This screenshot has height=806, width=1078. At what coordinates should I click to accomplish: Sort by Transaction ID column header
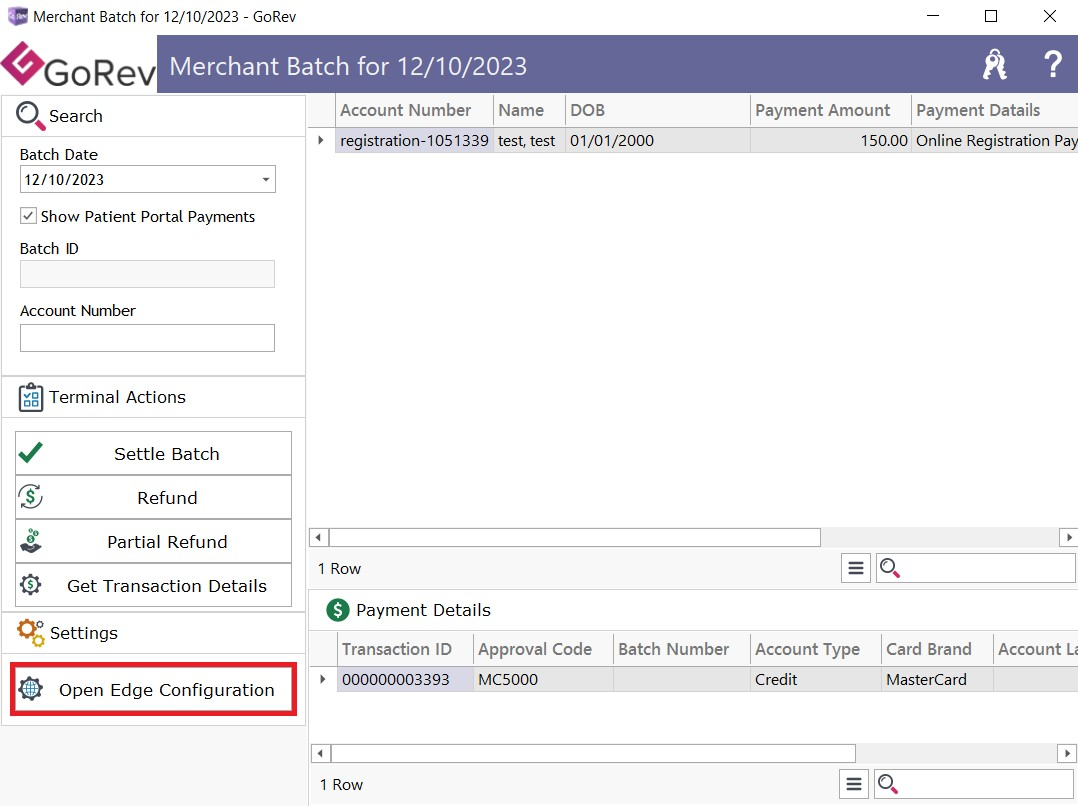[x=405, y=649]
